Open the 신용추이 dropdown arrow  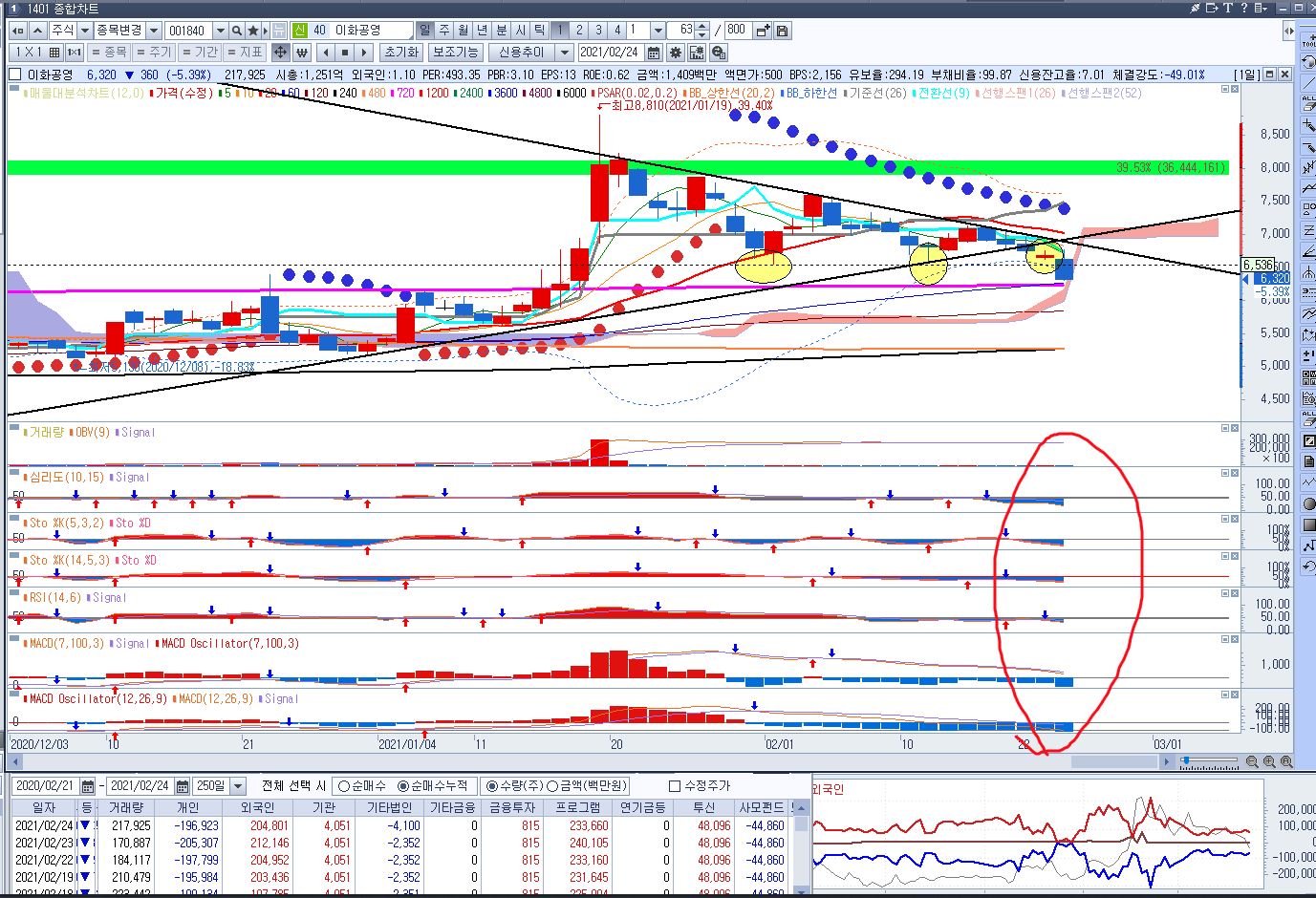click(565, 53)
